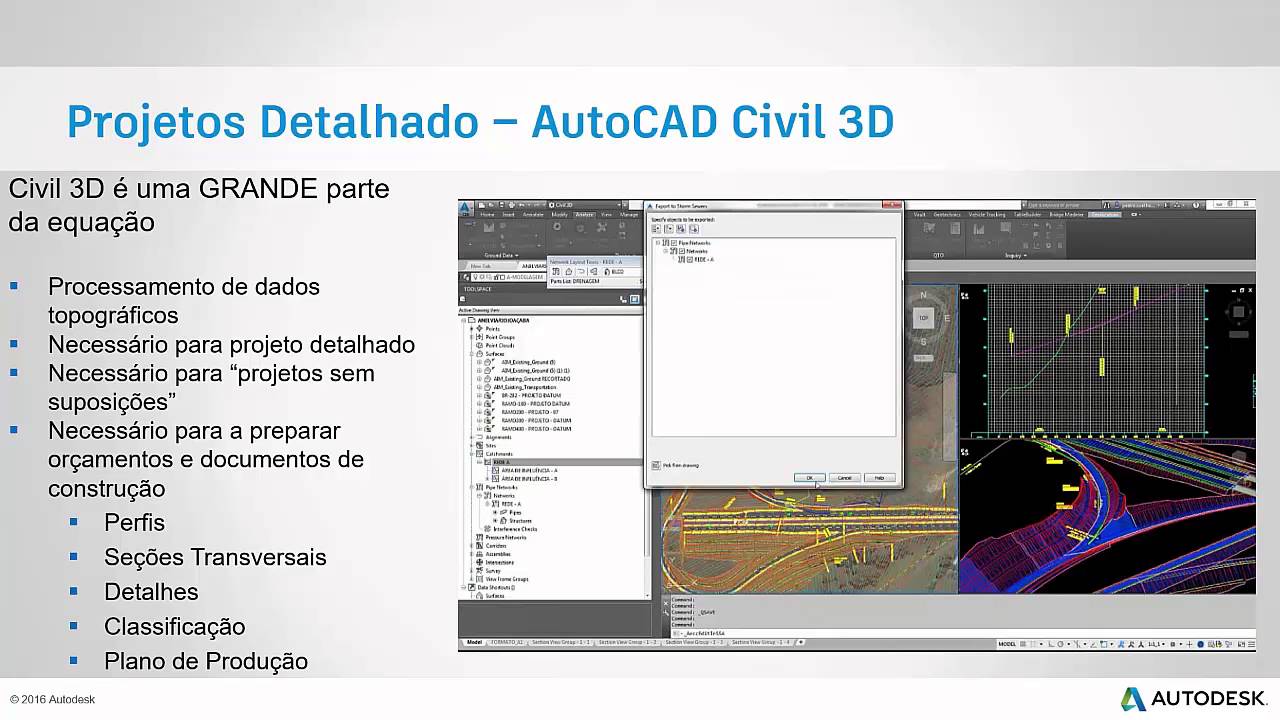The width and height of the screenshot is (1280, 720).
Task: Open the Ground Data panel dropdown
Action: point(501,255)
